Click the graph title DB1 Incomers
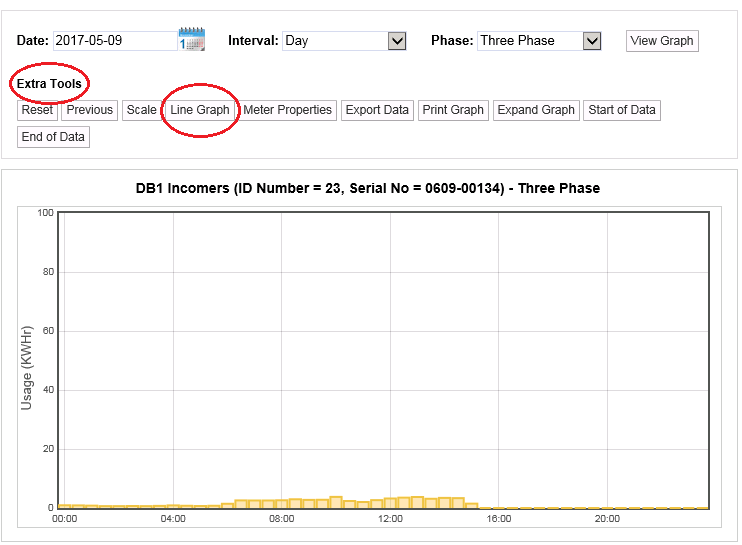742x545 pixels. [368, 188]
